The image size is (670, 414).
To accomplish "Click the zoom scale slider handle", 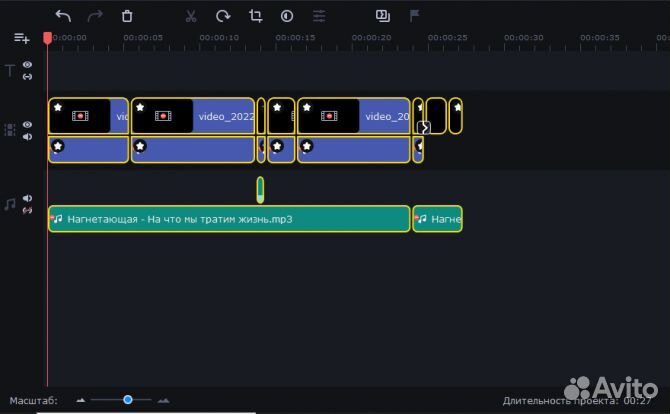I will (x=128, y=400).
